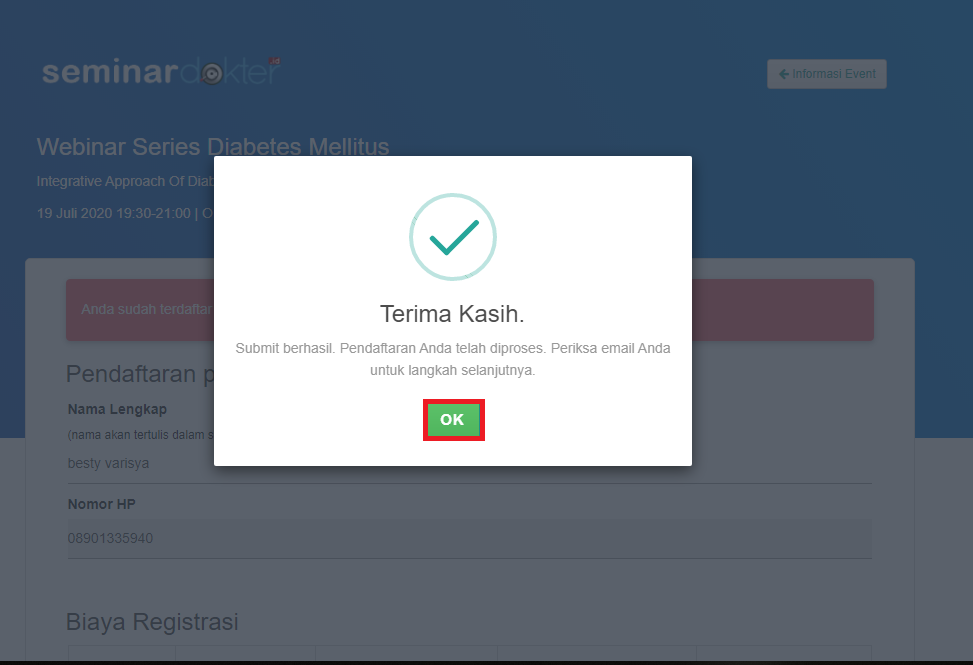This screenshot has height=665, width=973.
Task: Click the 19 Juli 2020 date line
Action: pyautogui.click(x=120, y=213)
